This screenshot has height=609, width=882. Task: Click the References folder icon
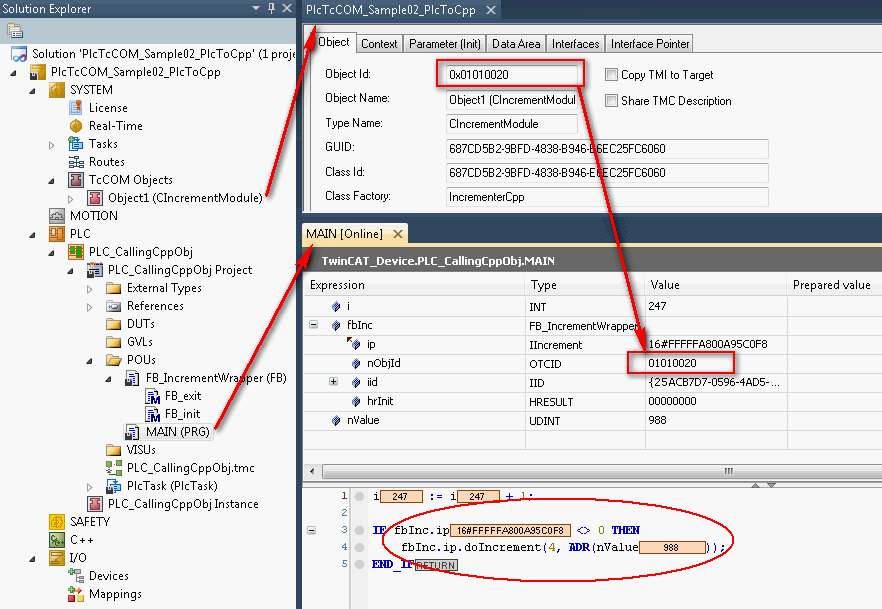114,306
